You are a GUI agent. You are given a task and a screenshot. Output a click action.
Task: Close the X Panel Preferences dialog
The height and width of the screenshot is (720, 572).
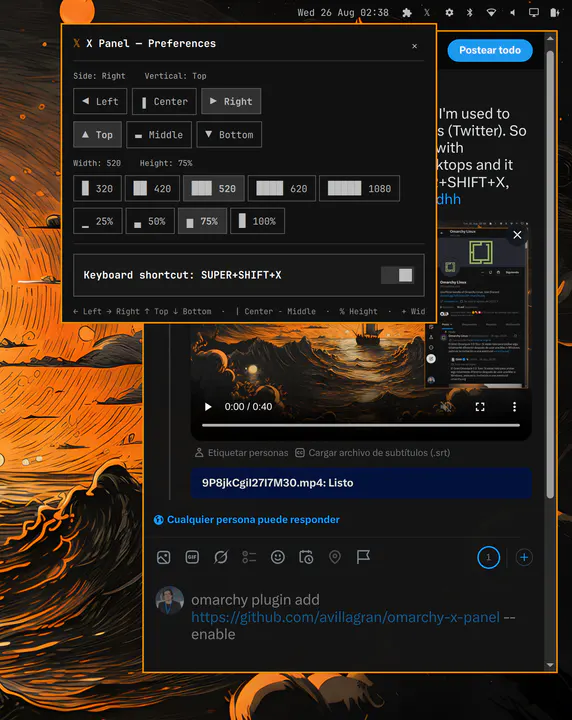click(x=415, y=46)
